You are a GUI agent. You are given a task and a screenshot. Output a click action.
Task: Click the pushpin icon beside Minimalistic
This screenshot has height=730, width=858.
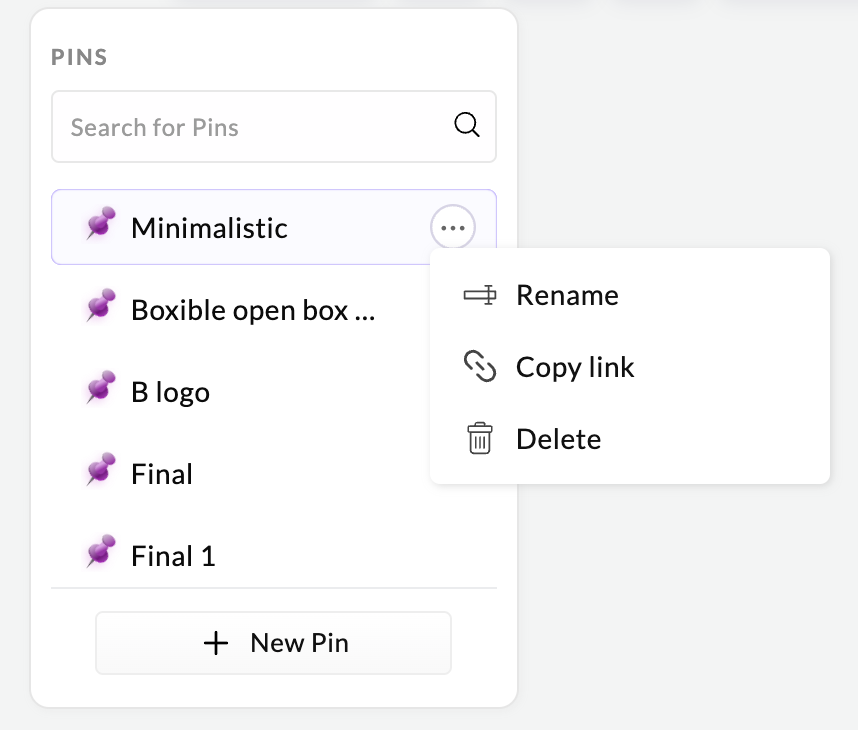click(101, 223)
